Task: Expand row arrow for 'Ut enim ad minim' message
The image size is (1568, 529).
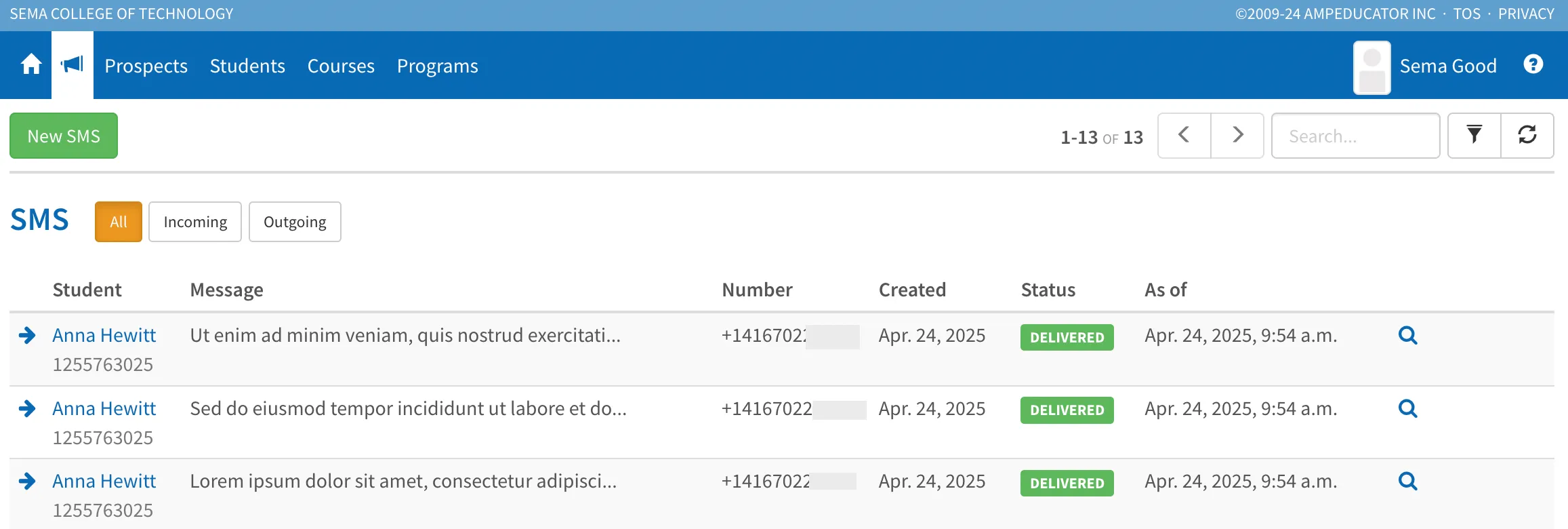Action: [27, 335]
